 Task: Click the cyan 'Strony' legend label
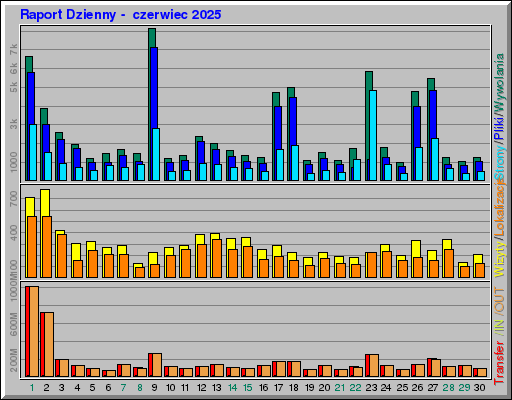(x=499, y=162)
